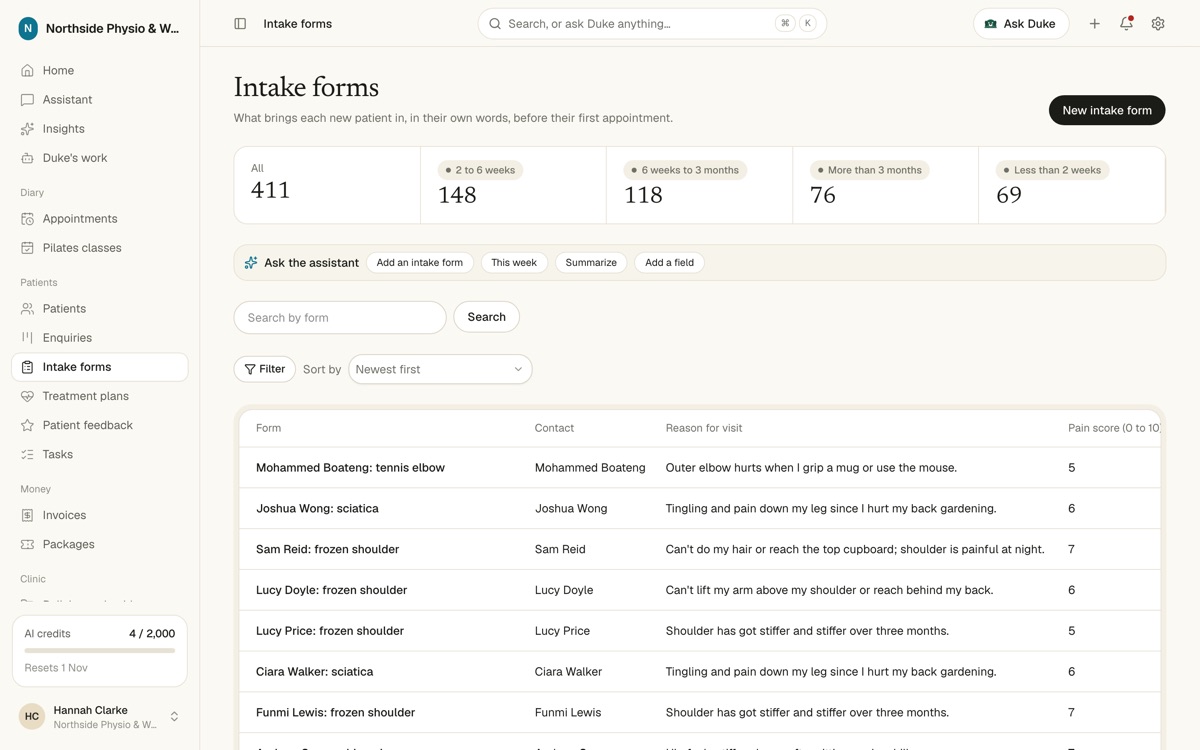Open Joshua Wong: sciatica form

317,509
